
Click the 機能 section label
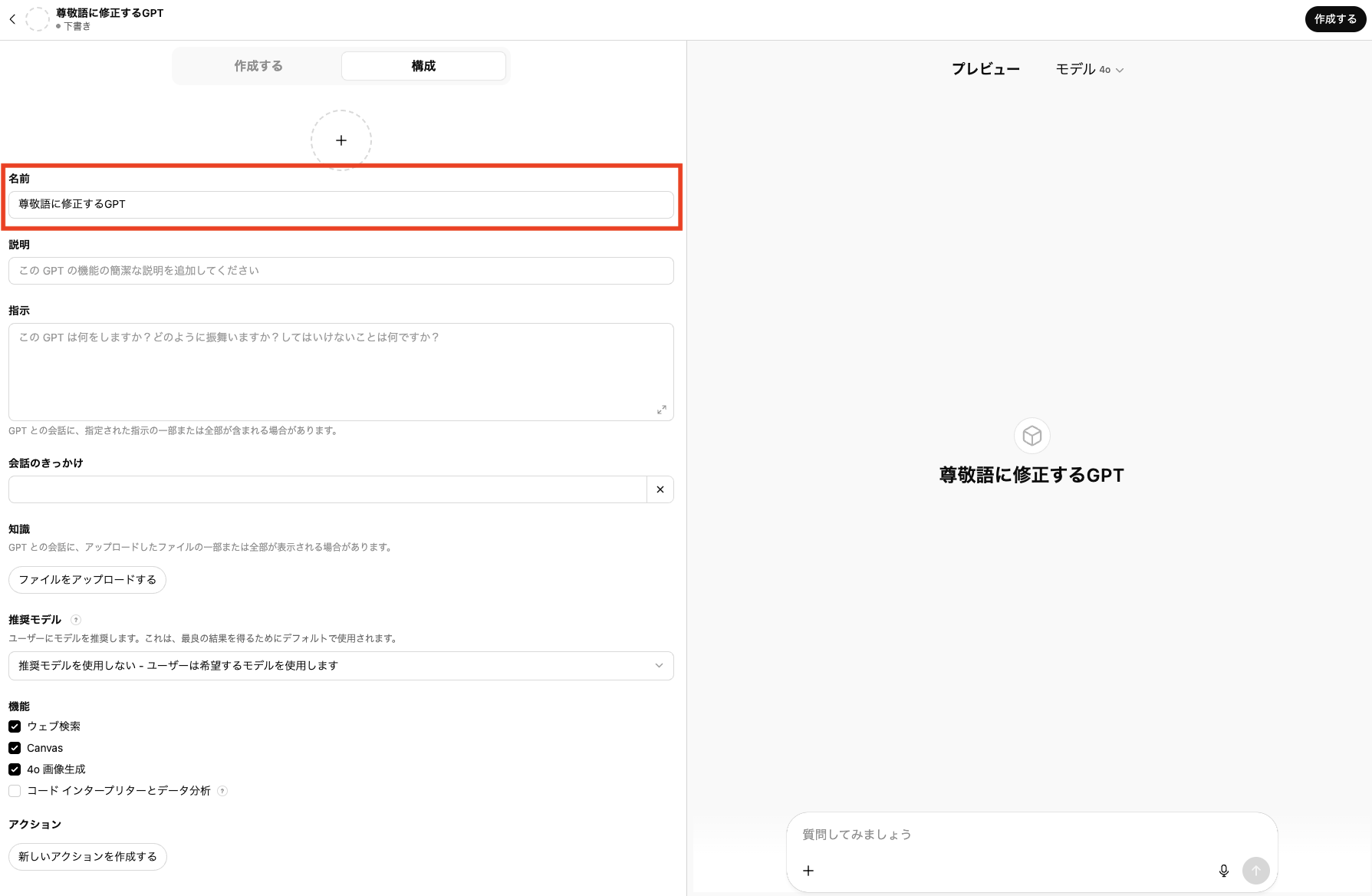[x=19, y=707]
